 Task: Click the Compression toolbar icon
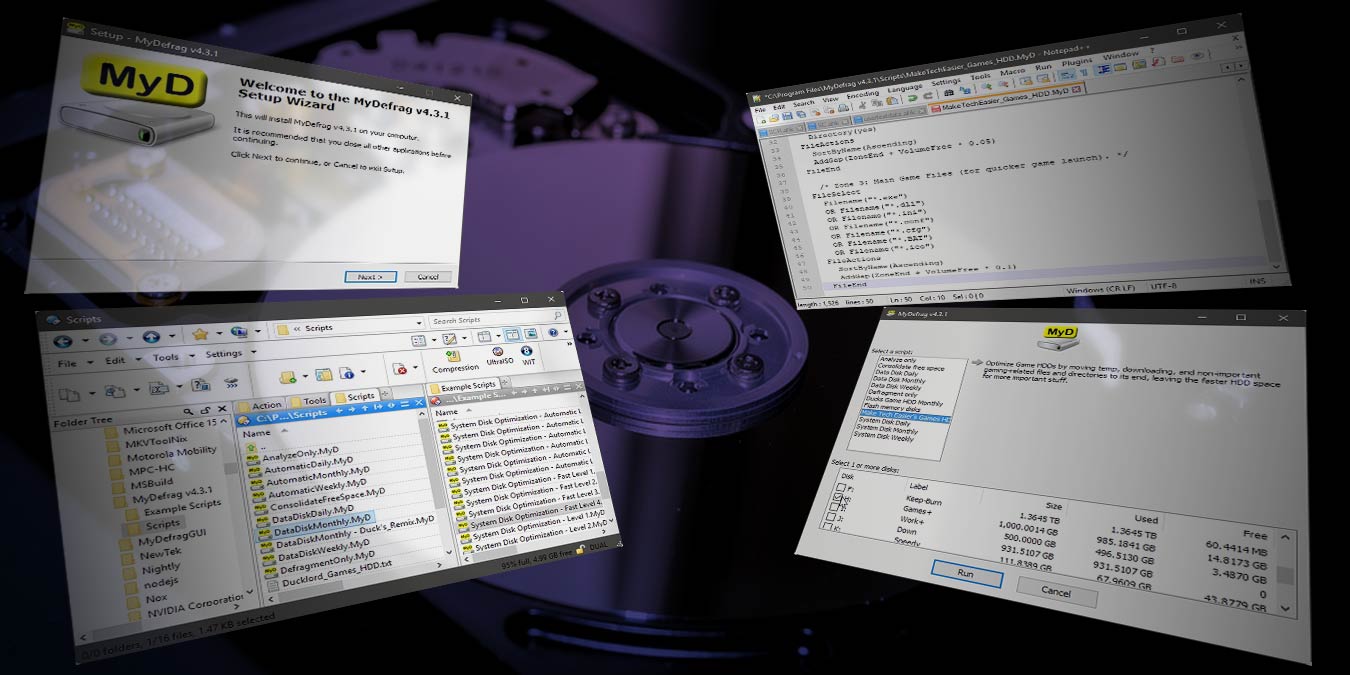click(454, 358)
